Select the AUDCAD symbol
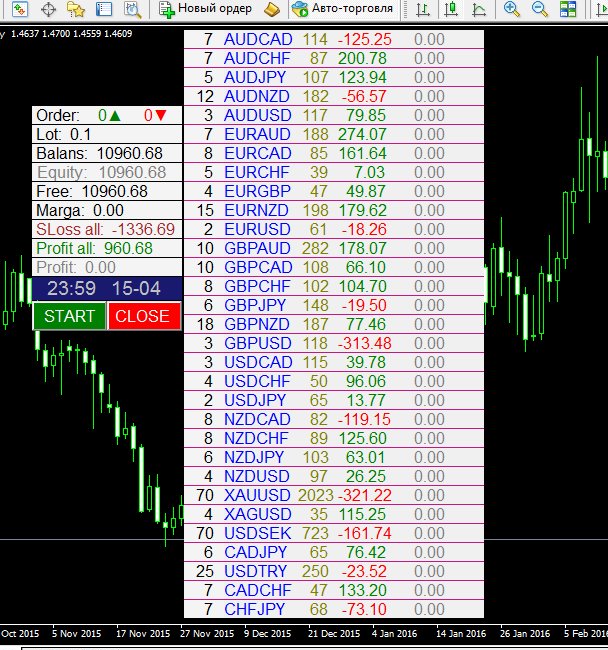 [x=258, y=39]
